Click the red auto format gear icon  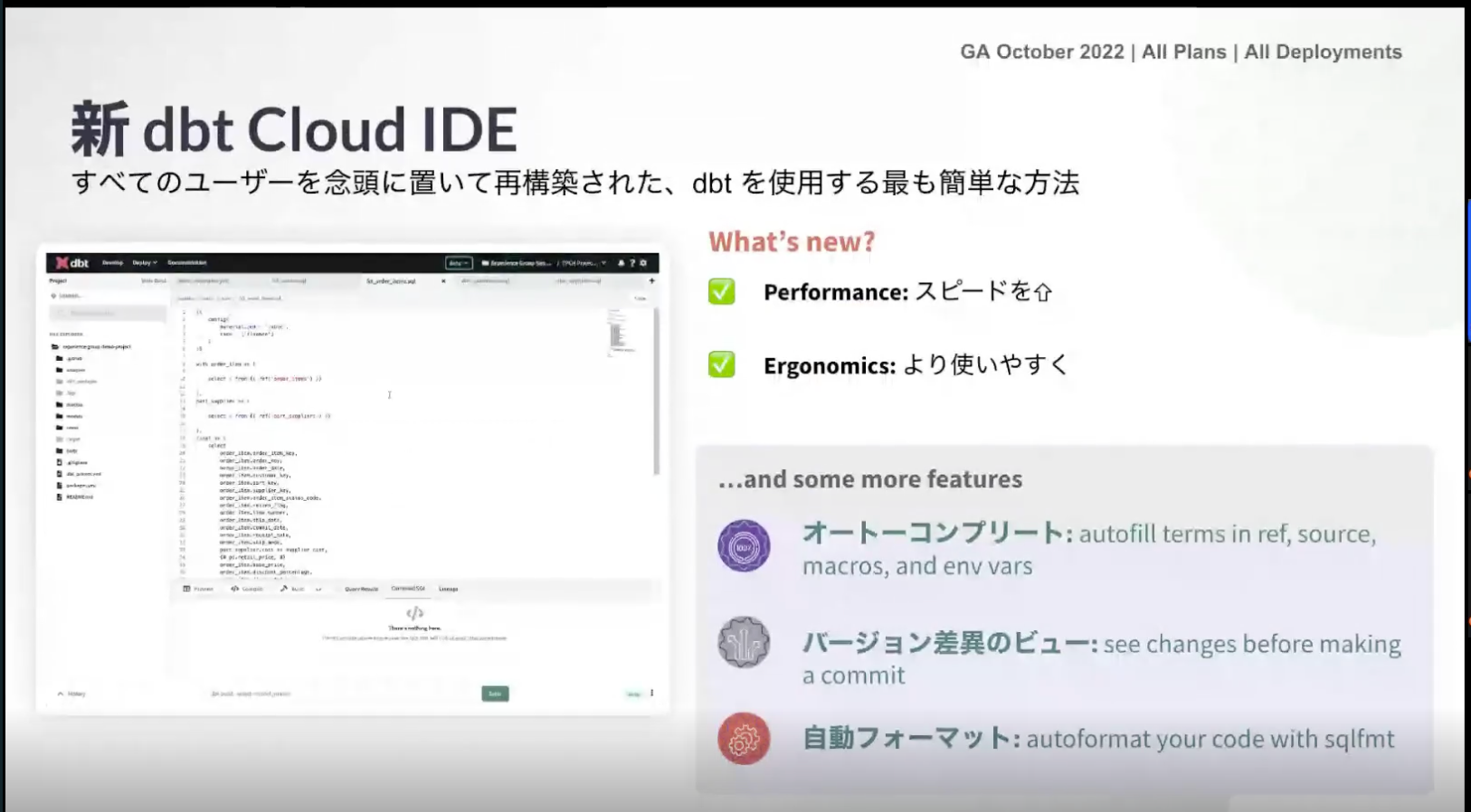(x=744, y=739)
